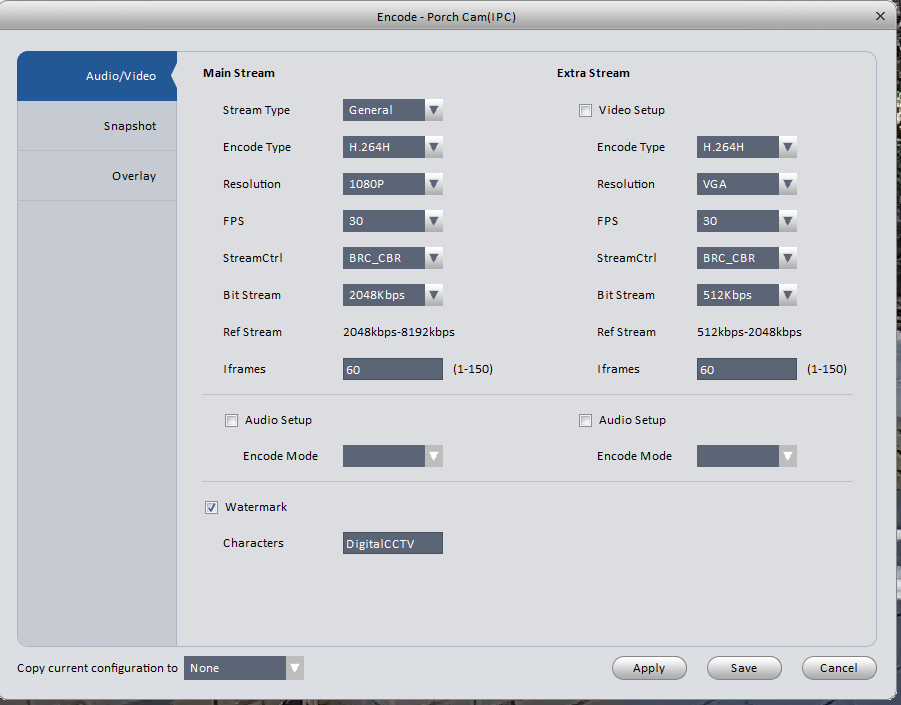Expand Main Stream StreamCtrl BRC_CBR dropdown

tap(392, 258)
